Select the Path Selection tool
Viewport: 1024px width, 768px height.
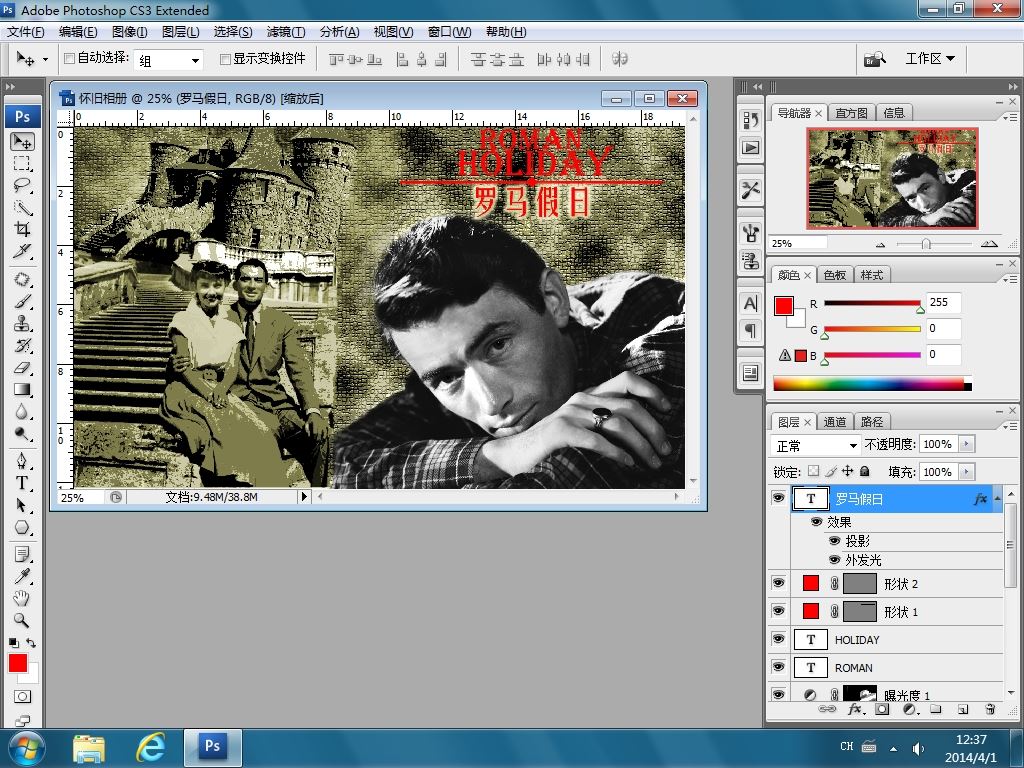(x=22, y=505)
